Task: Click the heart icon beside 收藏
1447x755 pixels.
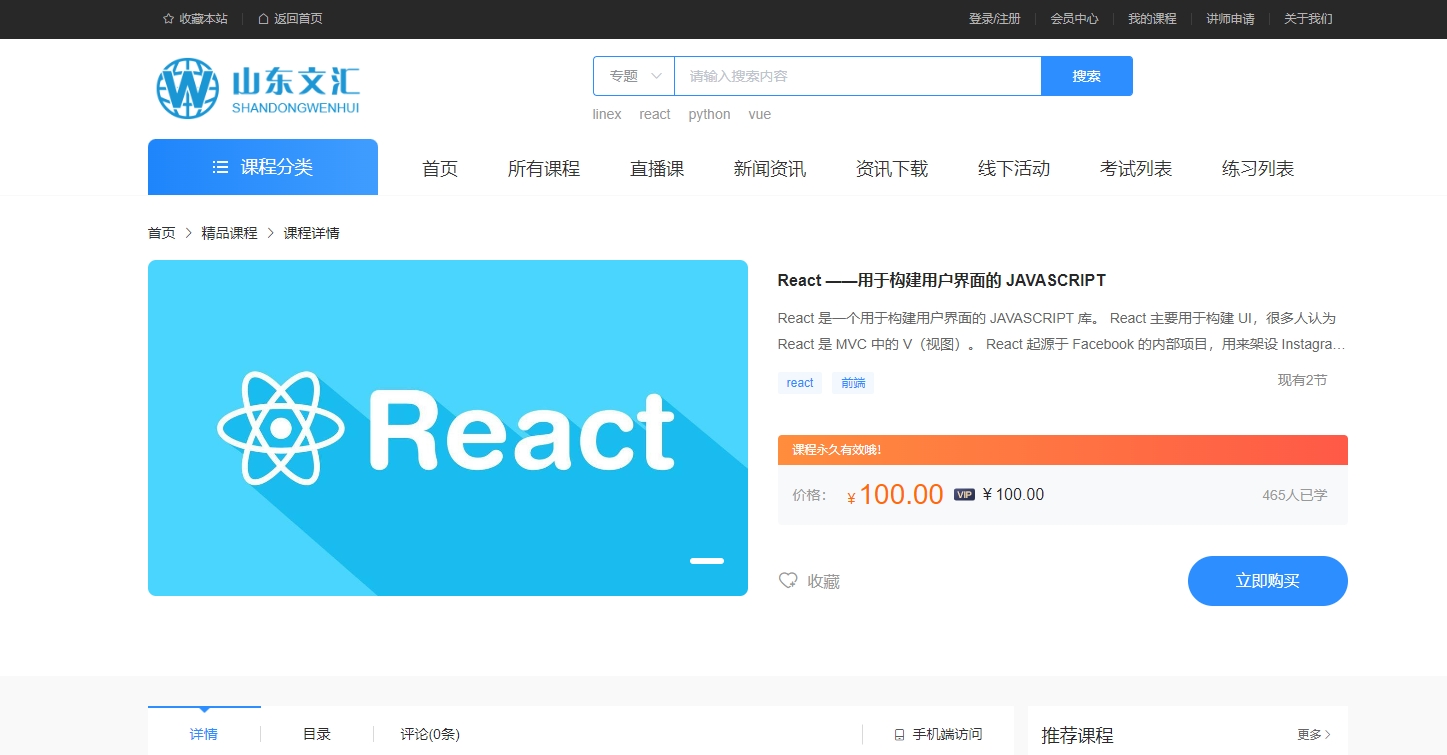Action: [788, 581]
